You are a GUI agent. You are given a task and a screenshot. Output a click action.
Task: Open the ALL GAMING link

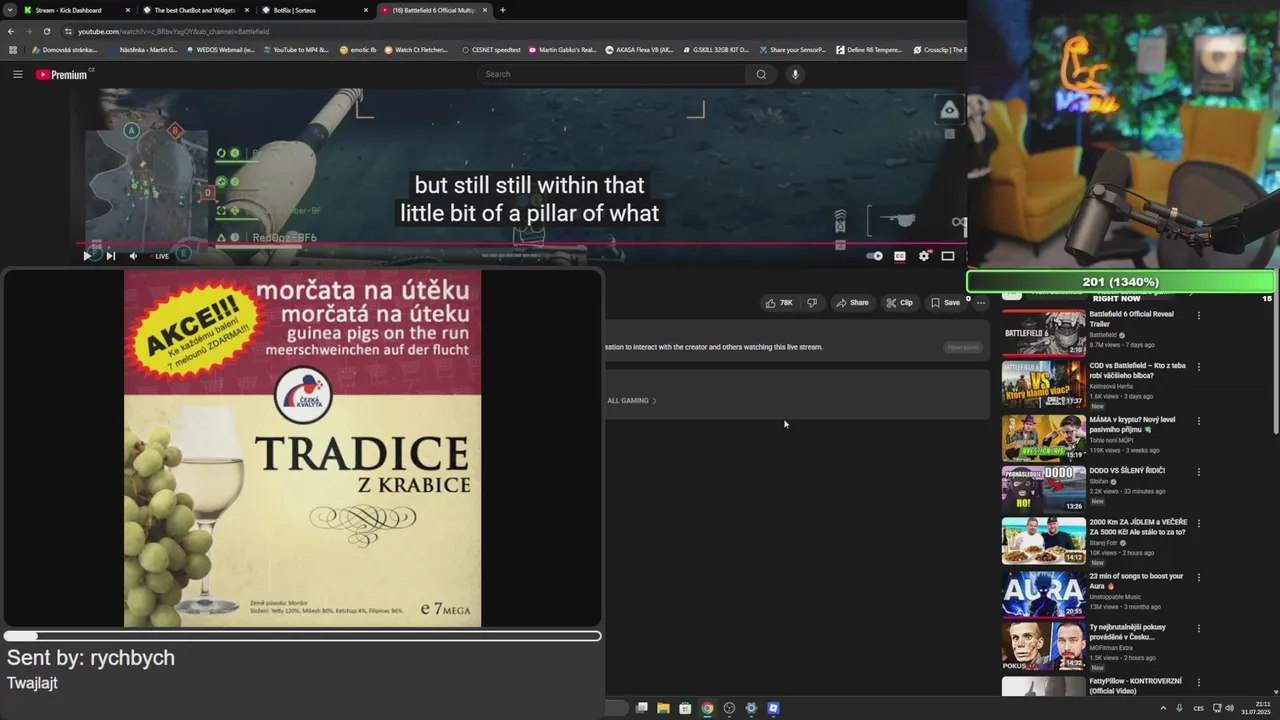pyautogui.click(x=632, y=401)
